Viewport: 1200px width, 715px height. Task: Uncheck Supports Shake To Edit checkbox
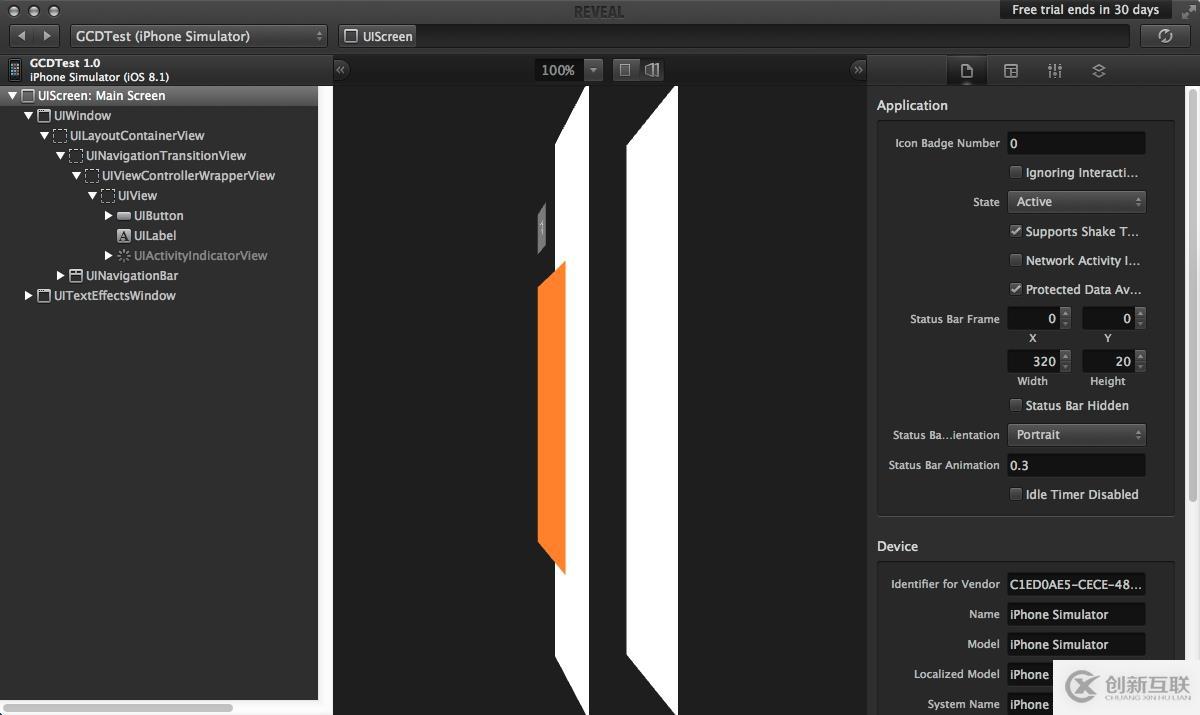click(1016, 231)
